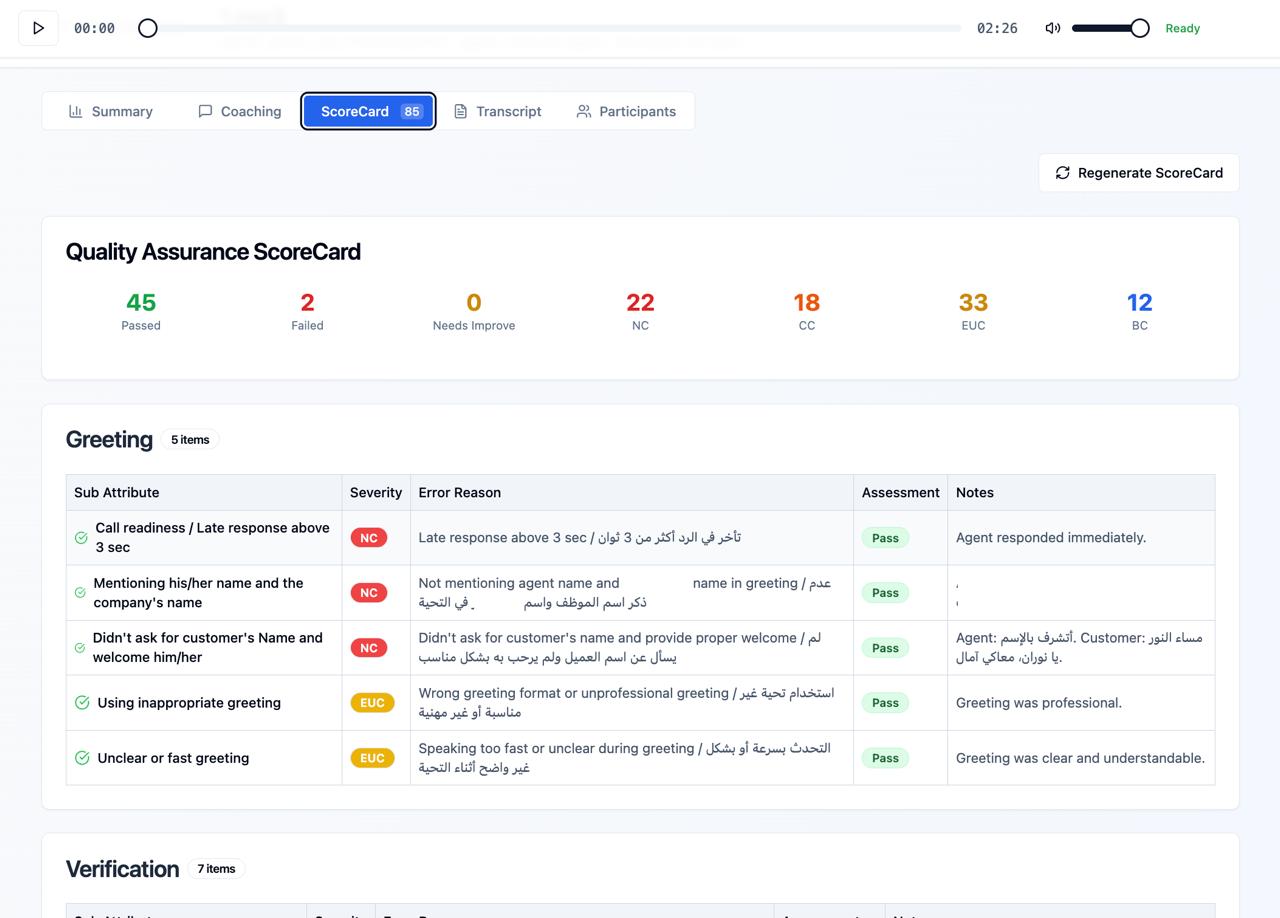View the Participants tab
Viewport: 1280px width, 918px height.
point(626,111)
